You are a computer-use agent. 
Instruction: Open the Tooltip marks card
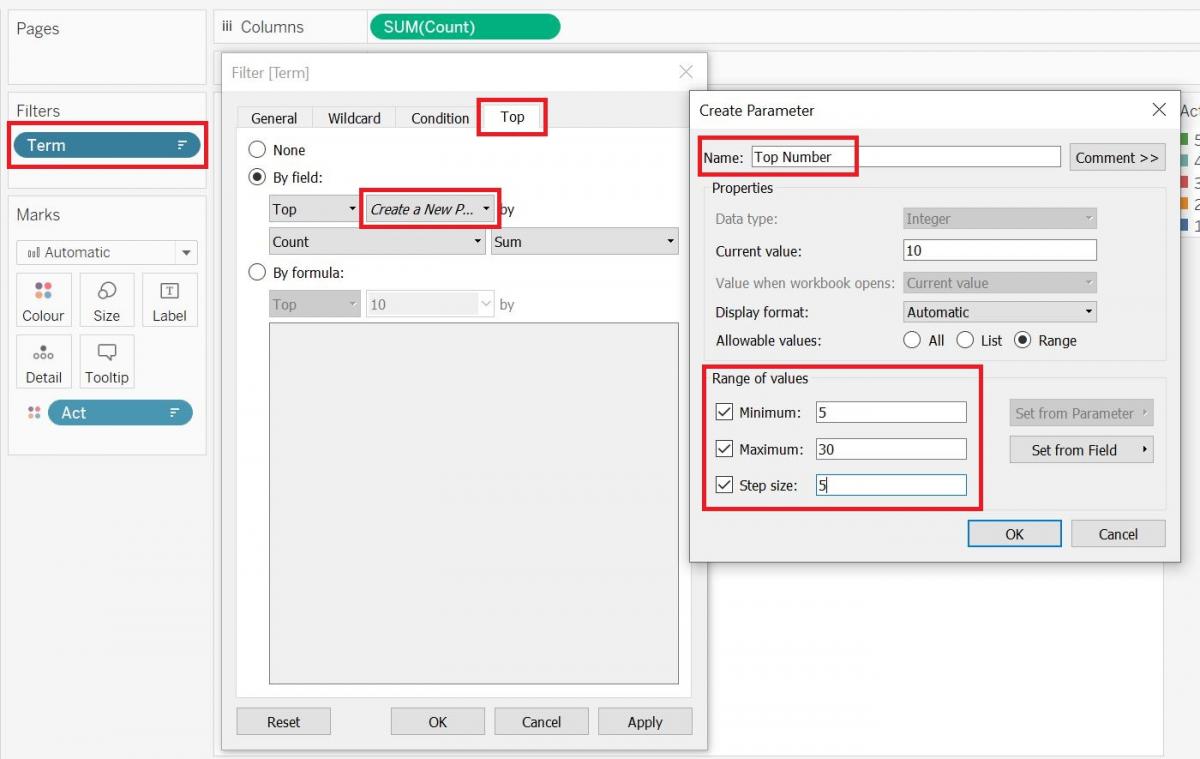pos(106,362)
